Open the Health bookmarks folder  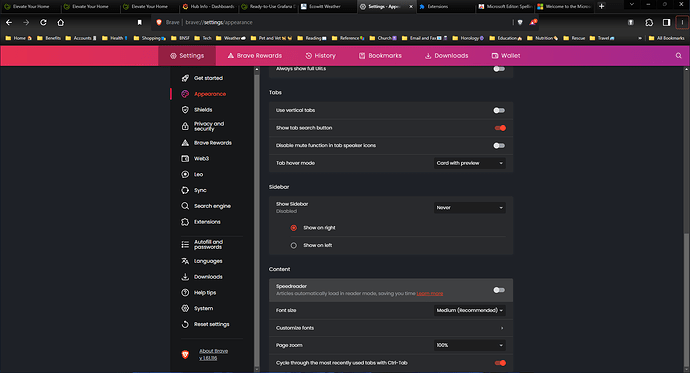(114, 38)
